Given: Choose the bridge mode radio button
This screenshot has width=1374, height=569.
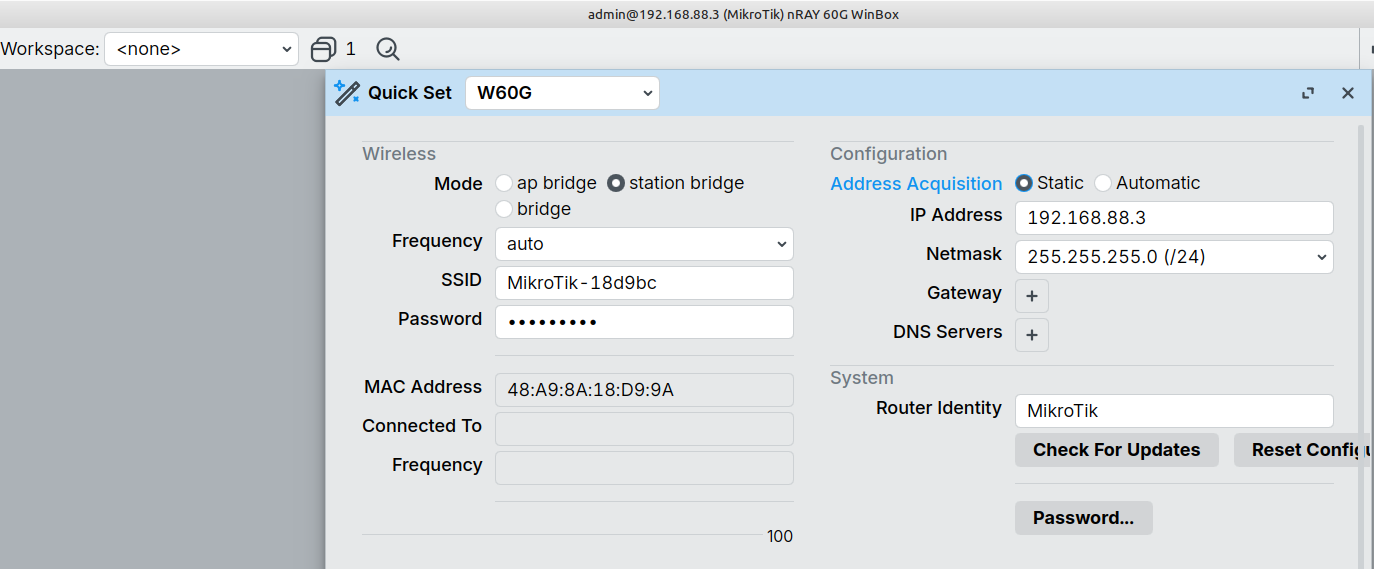Looking at the screenshot, I should (504, 209).
